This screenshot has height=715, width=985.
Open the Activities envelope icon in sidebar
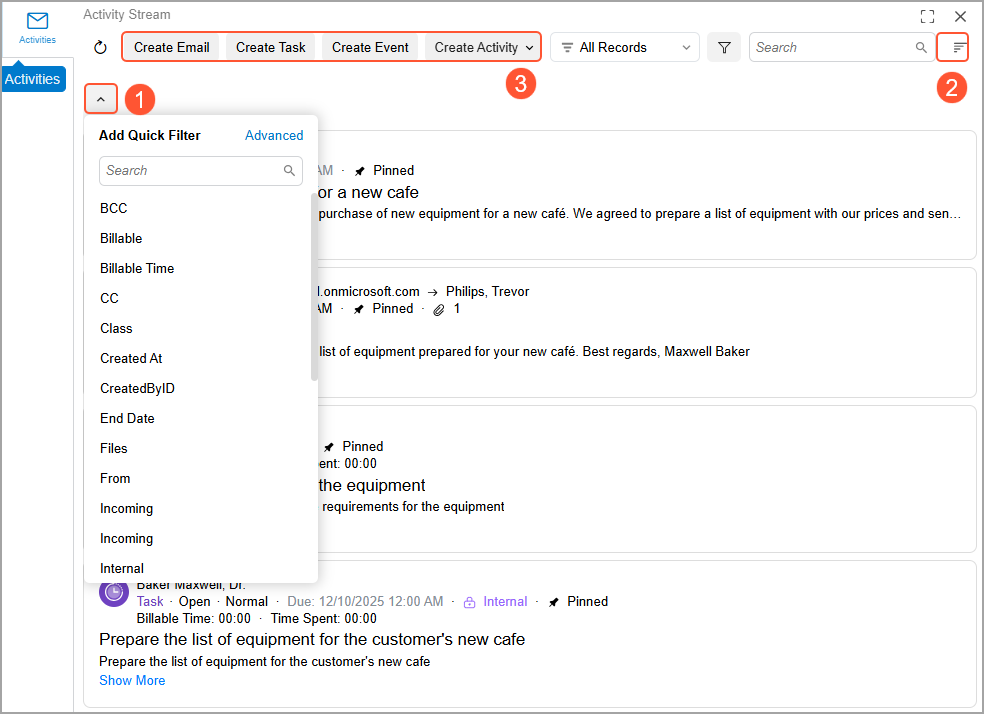click(x=38, y=21)
